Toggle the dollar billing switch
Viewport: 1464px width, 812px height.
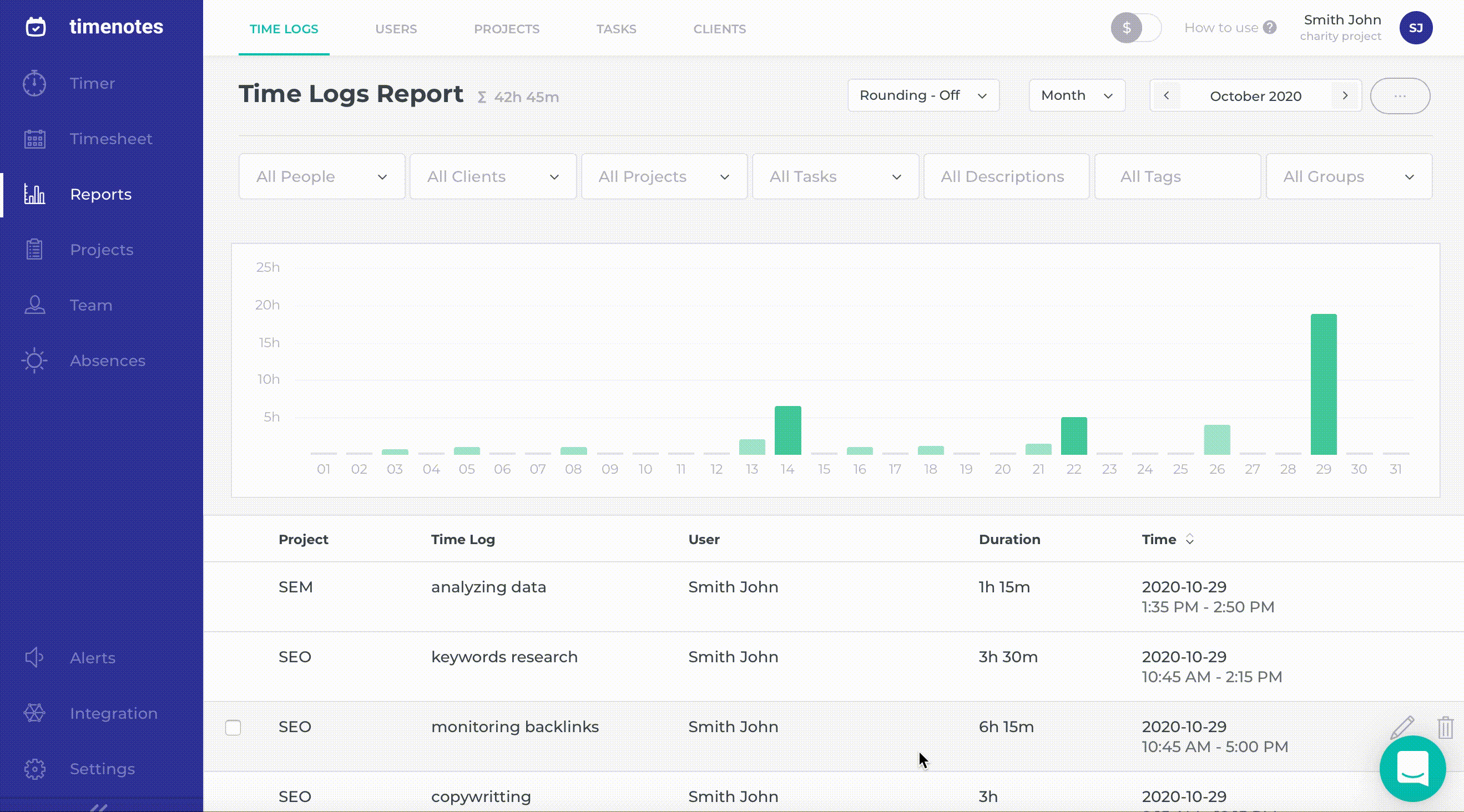1135,28
